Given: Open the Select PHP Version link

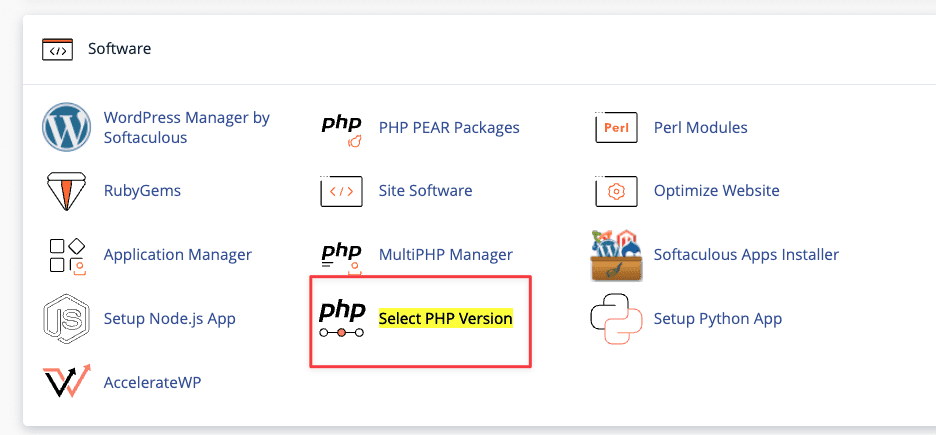Looking at the screenshot, I should (x=445, y=319).
